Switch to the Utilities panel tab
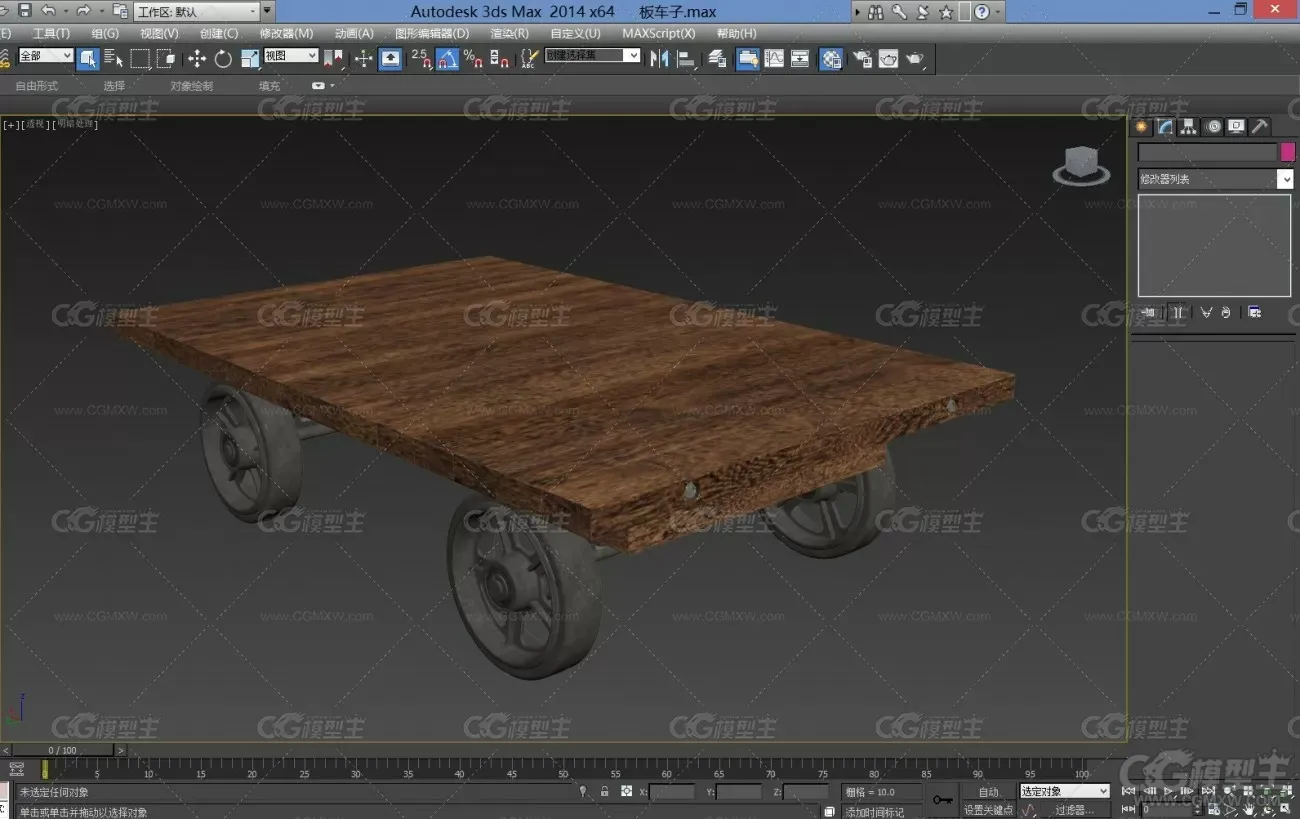The image size is (1300, 819). click(1261, 127)
